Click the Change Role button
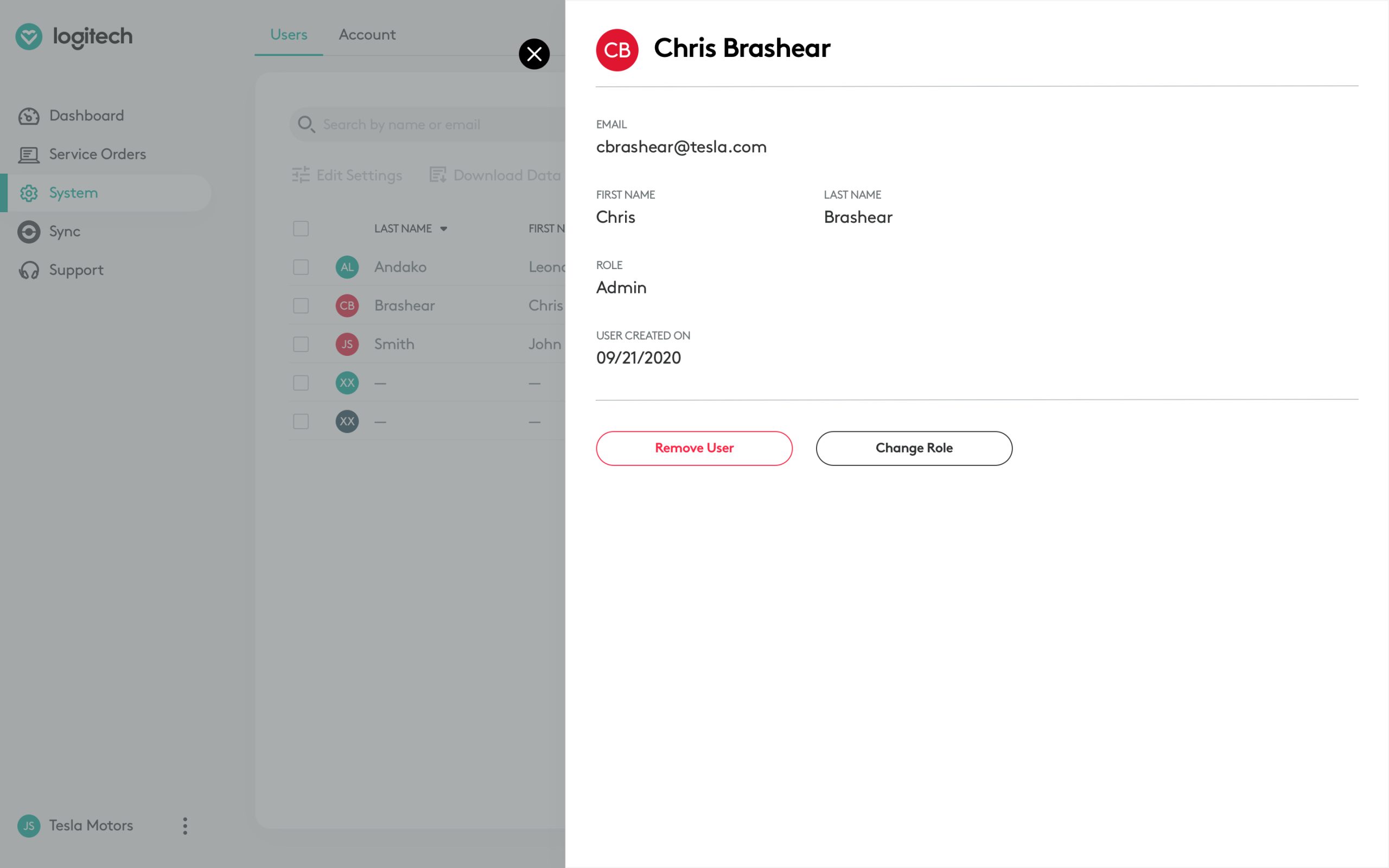 point(914,448)
